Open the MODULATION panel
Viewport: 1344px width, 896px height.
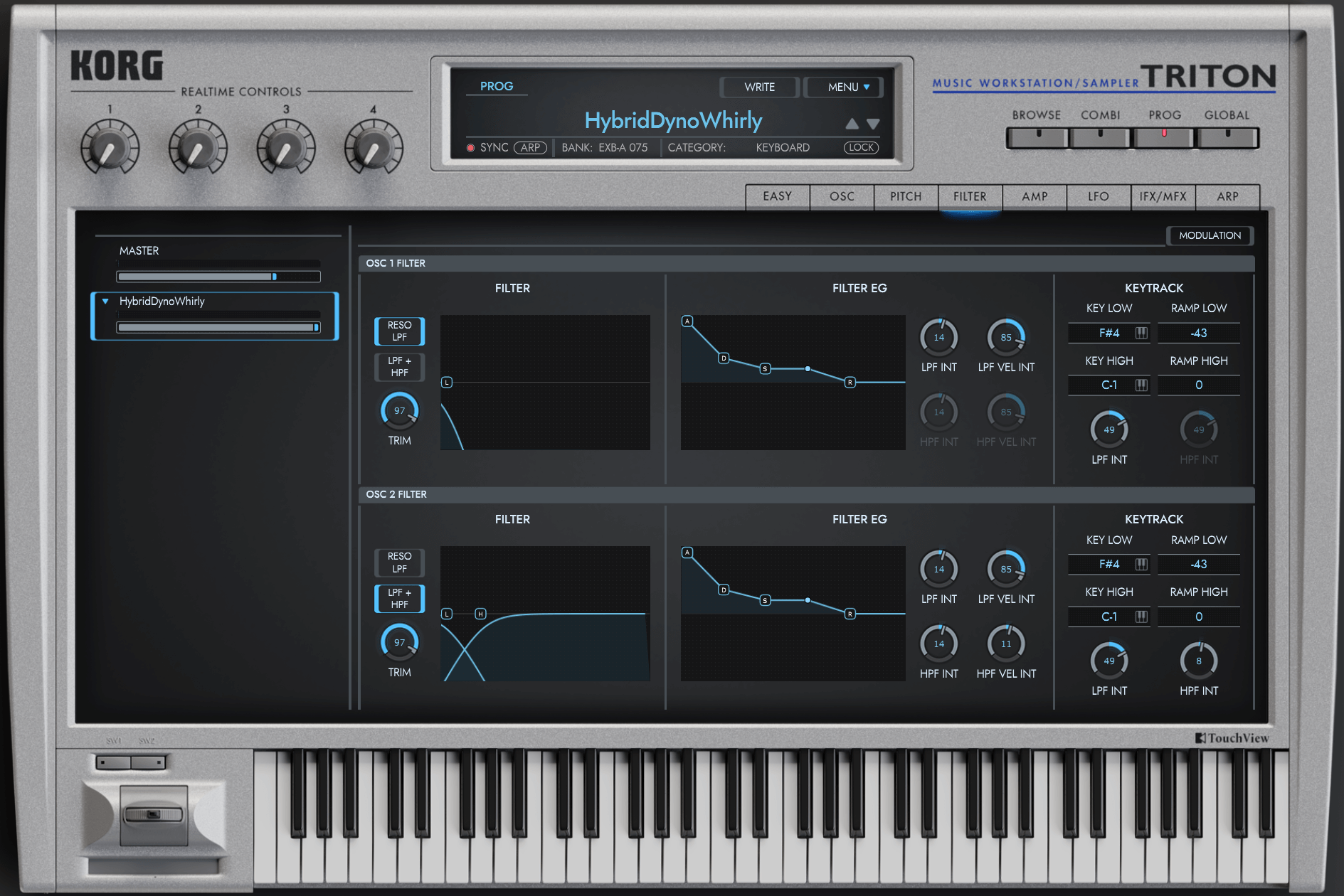[1210, 235]
